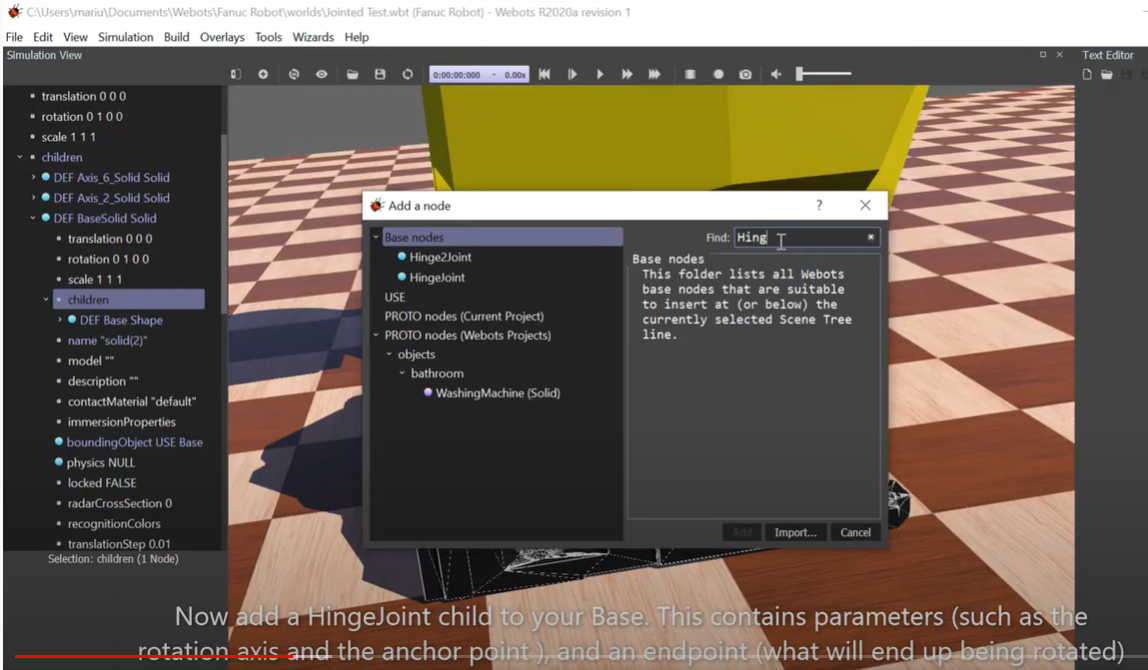
Task: Click the Import... button
Action: (x=795, y=532)
